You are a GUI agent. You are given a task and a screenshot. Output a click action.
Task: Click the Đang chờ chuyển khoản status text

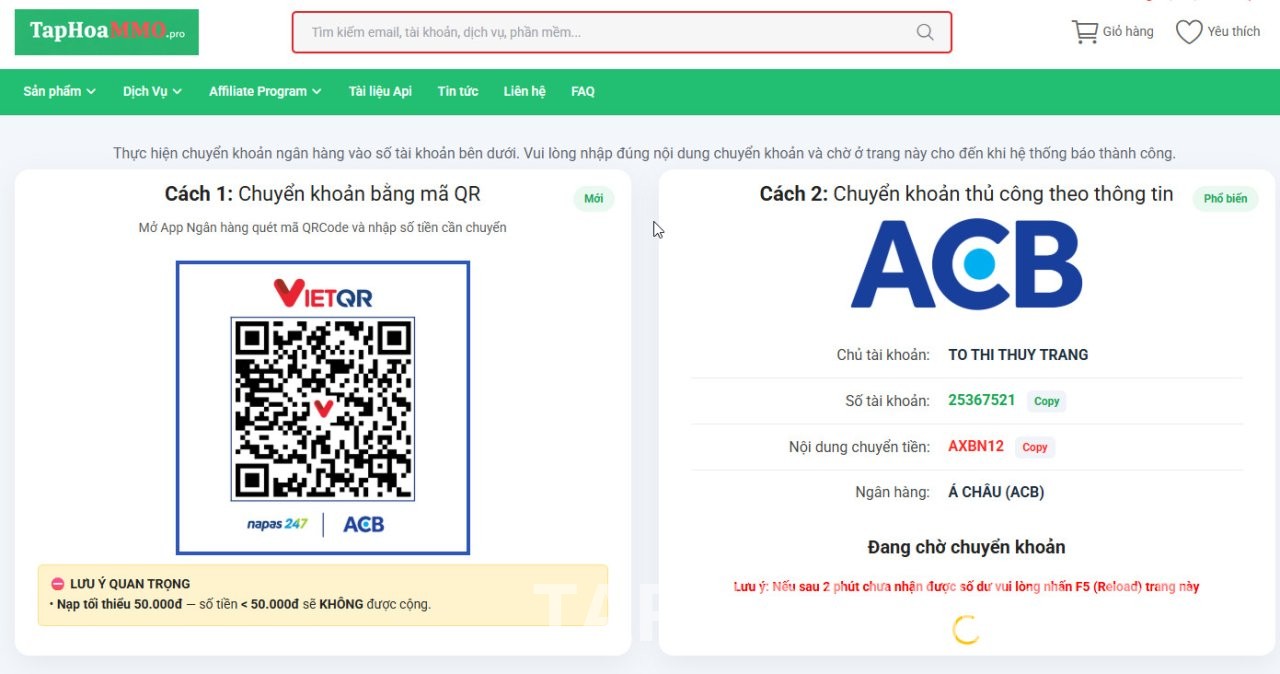point(966,547)
